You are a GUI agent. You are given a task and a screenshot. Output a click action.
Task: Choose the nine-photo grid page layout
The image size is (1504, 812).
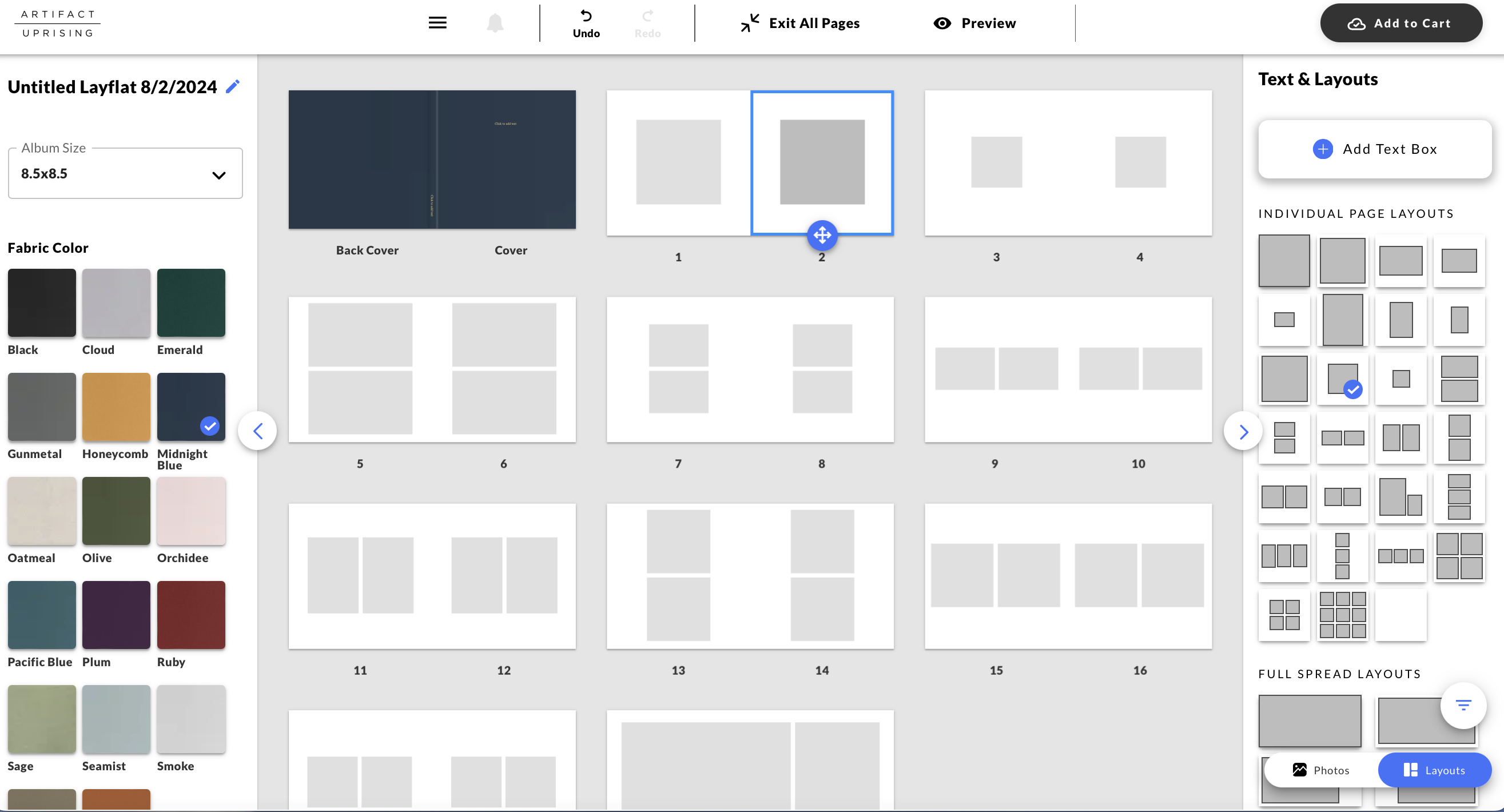click(1342, 615)
